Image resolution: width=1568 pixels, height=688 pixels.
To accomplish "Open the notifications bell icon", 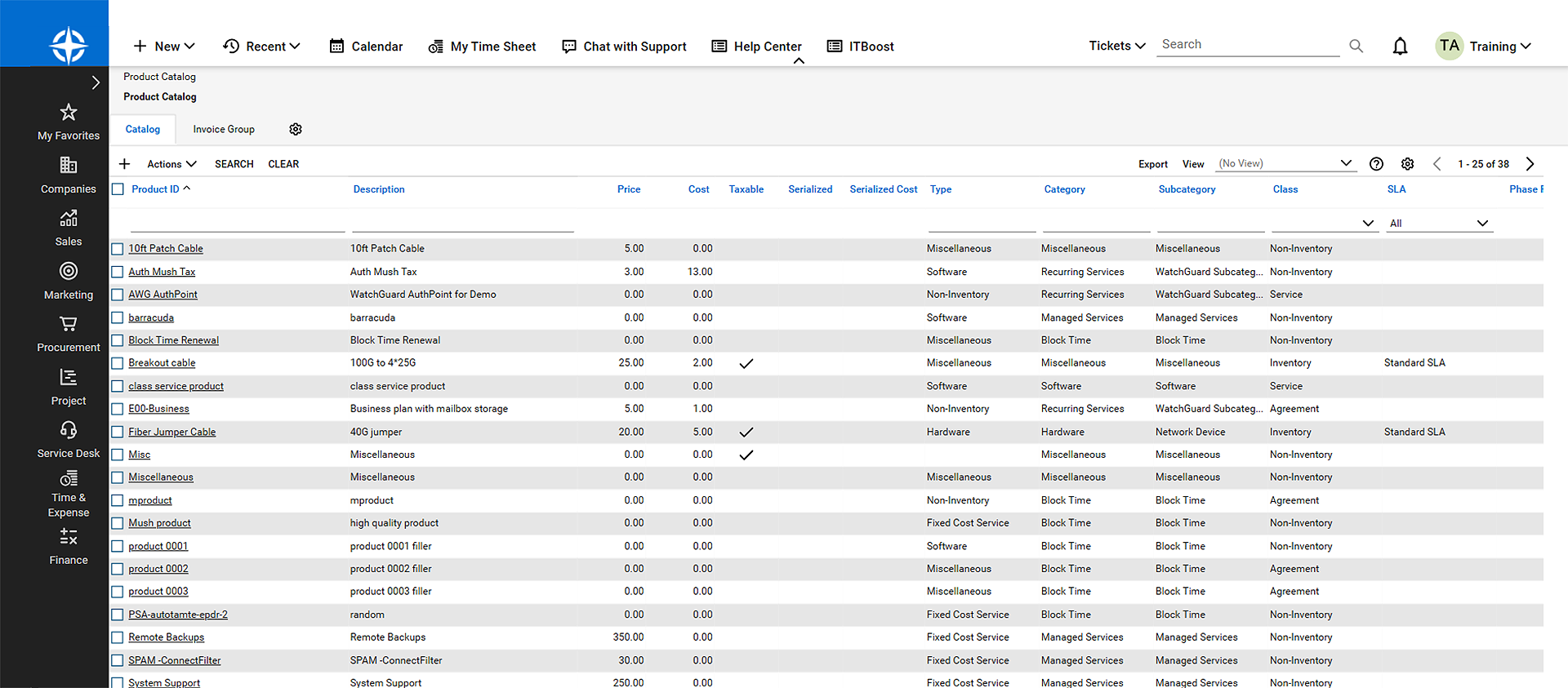I will pyautogui.click(x=1400, y=47).
